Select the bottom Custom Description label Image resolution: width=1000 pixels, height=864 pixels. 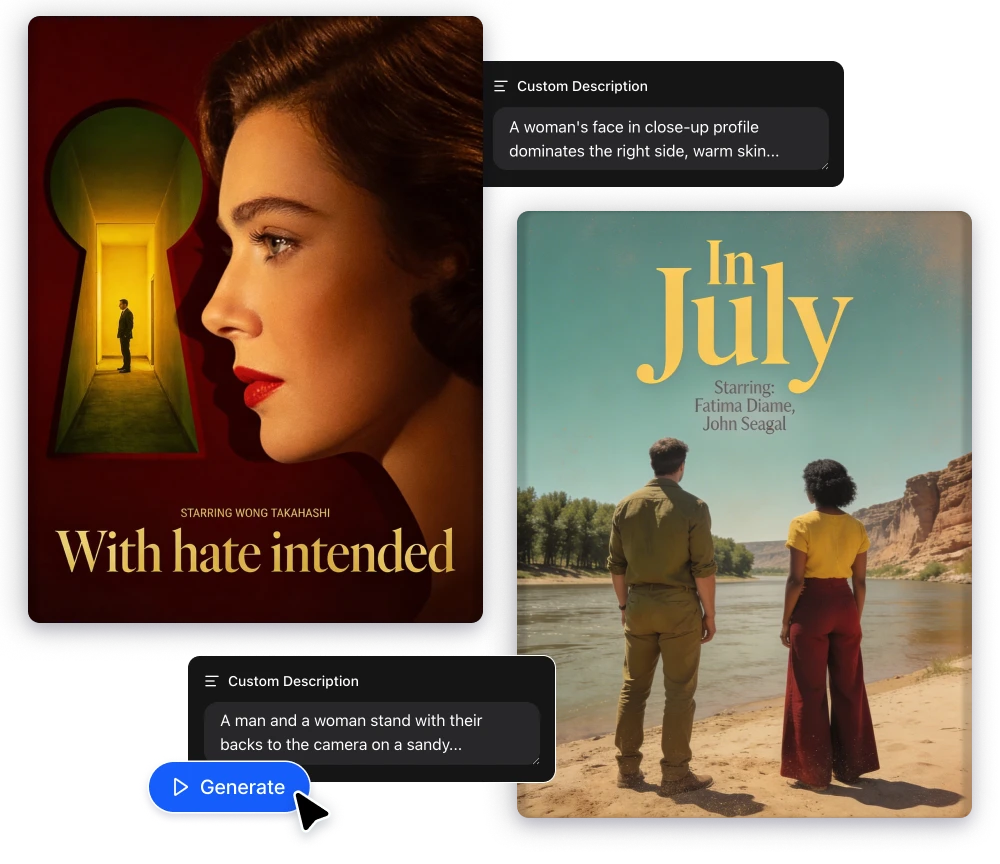tap(293, 681)
